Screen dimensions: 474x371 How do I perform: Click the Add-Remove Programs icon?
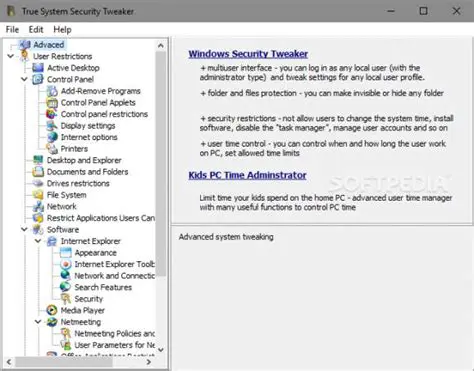click(x=52, y=91)
